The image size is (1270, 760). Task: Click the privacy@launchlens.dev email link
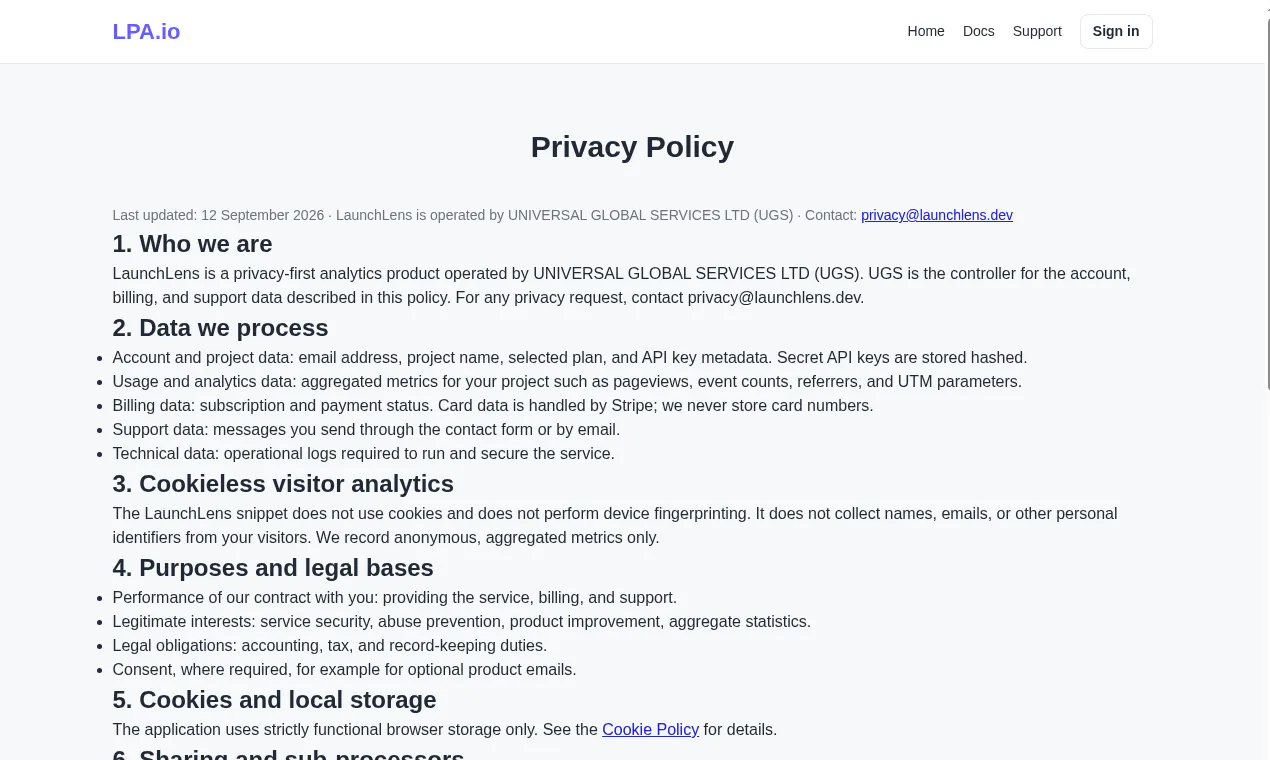pyautogui.click(x=937, y=215)
